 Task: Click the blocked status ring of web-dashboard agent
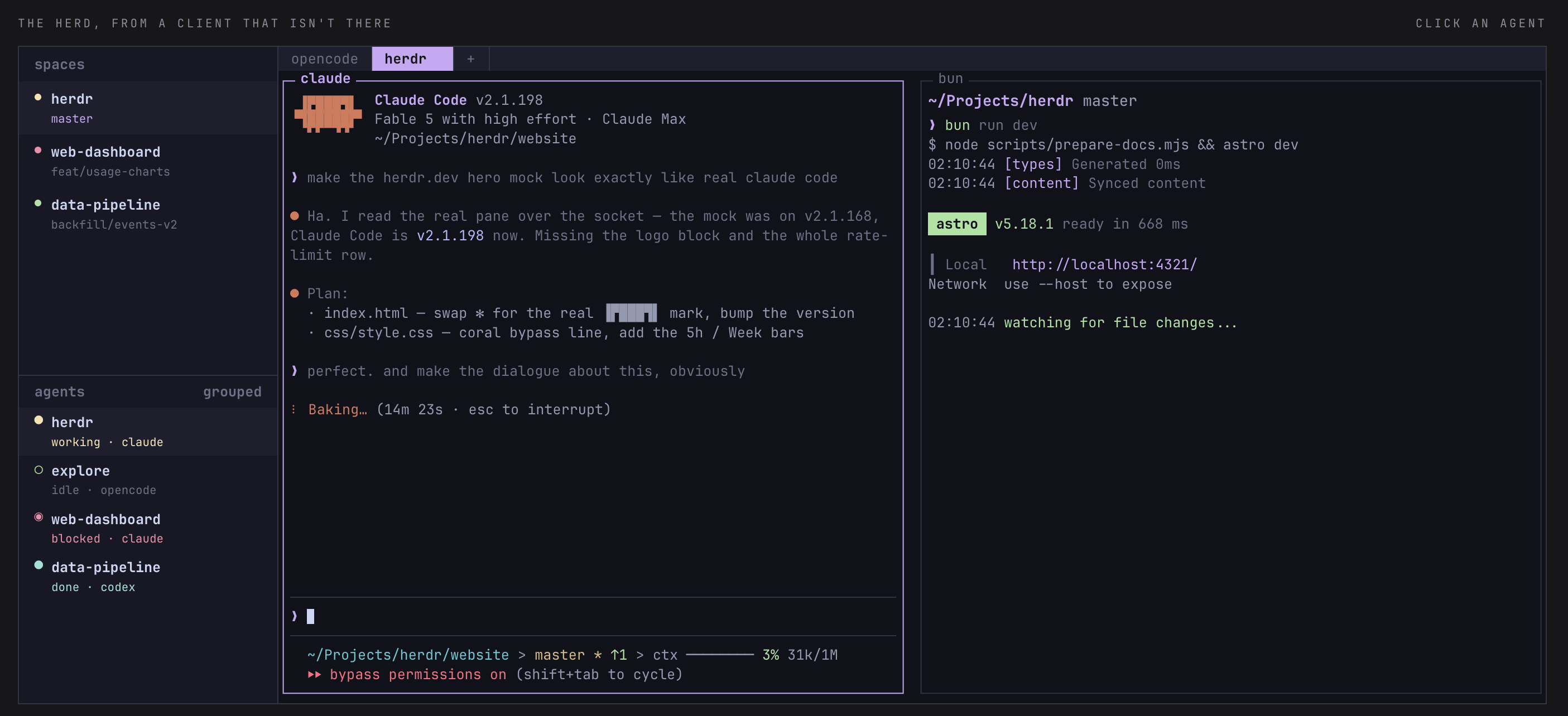[x=39, y=517]
